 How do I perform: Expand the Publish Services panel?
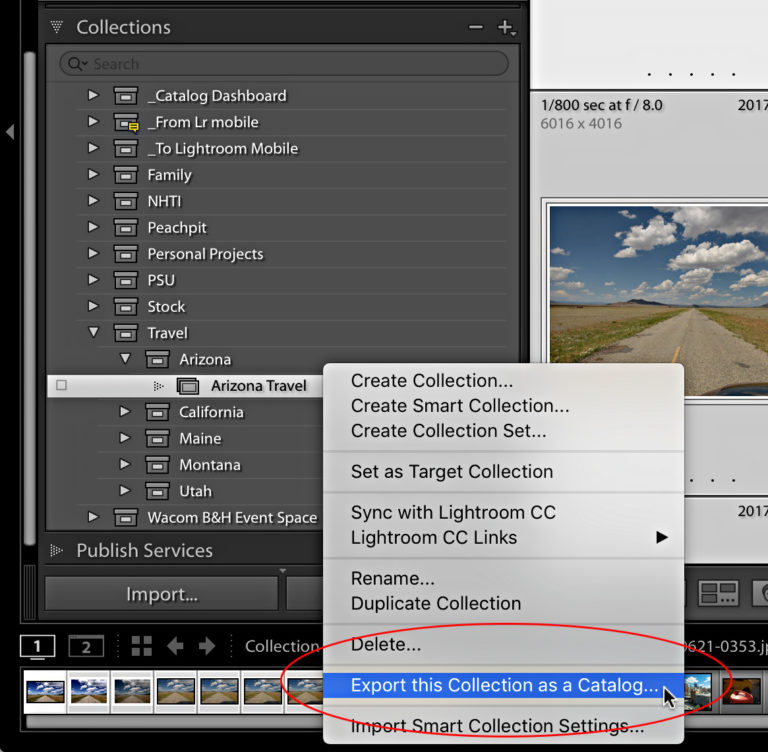click(57, 550)
